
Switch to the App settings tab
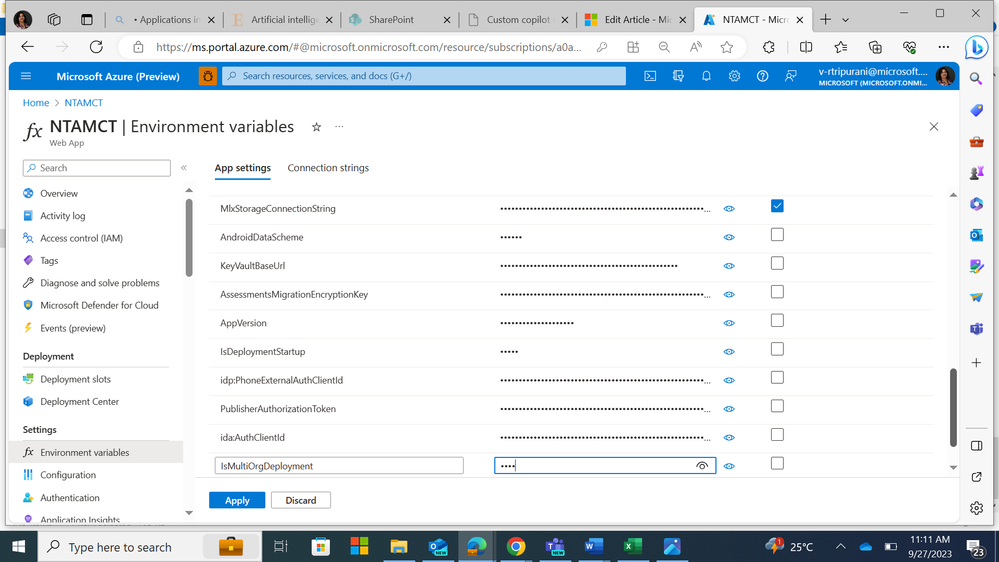coord(242,168)
